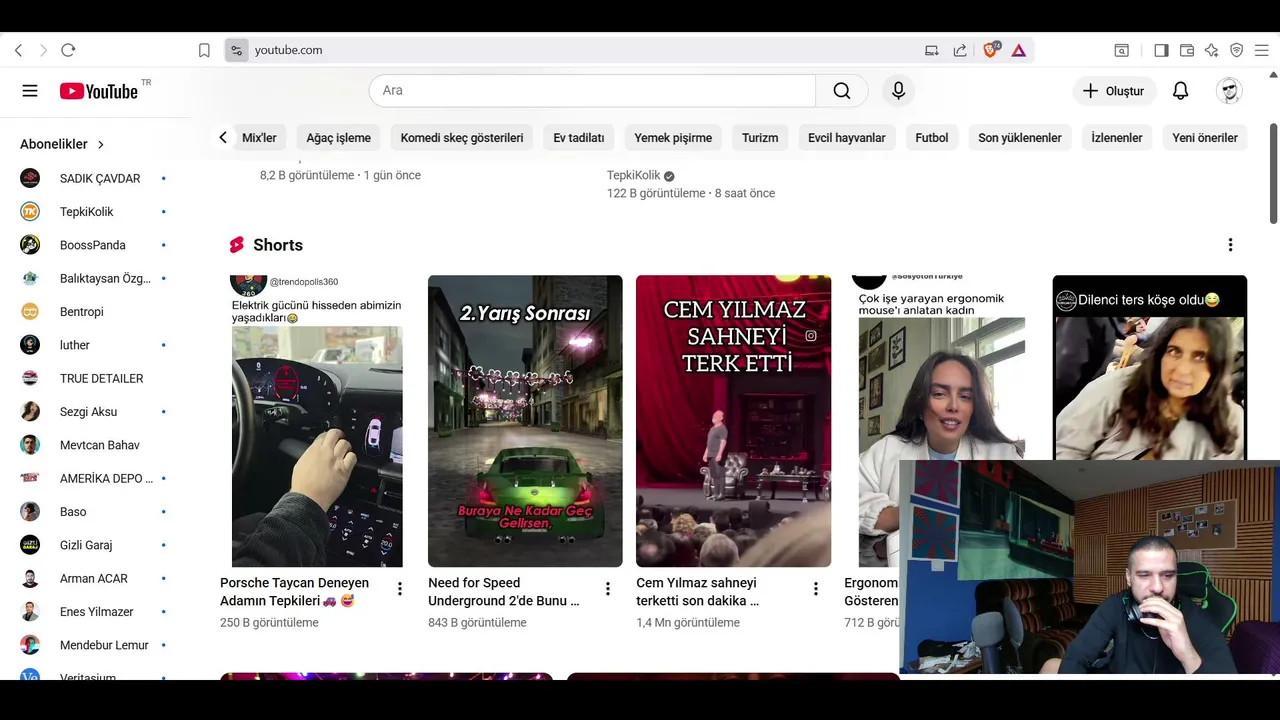The image size is (1280, 720).
Task: Select the Mix'ler chip
Action: [259, 138]
